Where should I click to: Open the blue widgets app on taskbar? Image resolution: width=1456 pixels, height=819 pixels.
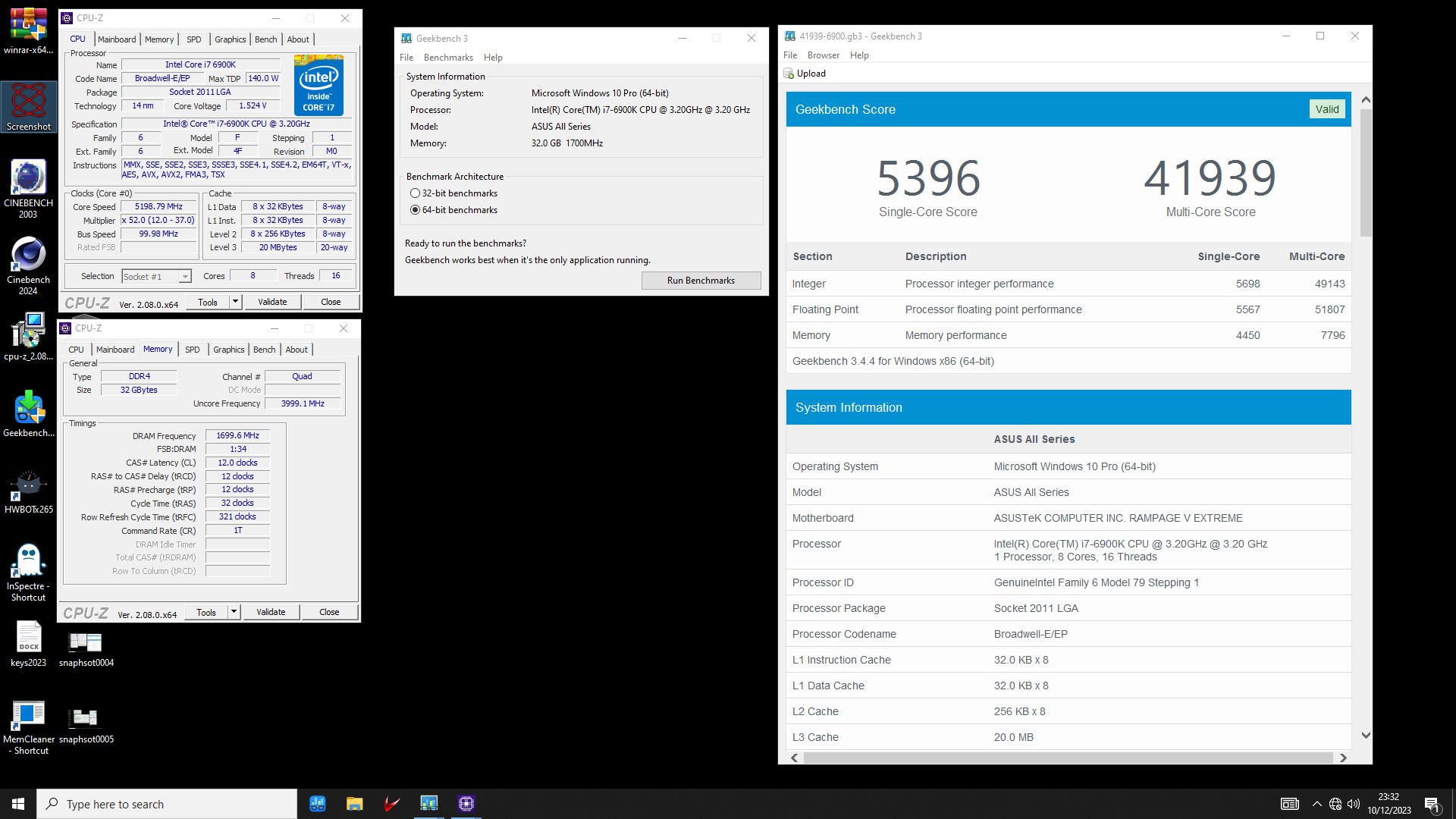[x=318, y=804]
